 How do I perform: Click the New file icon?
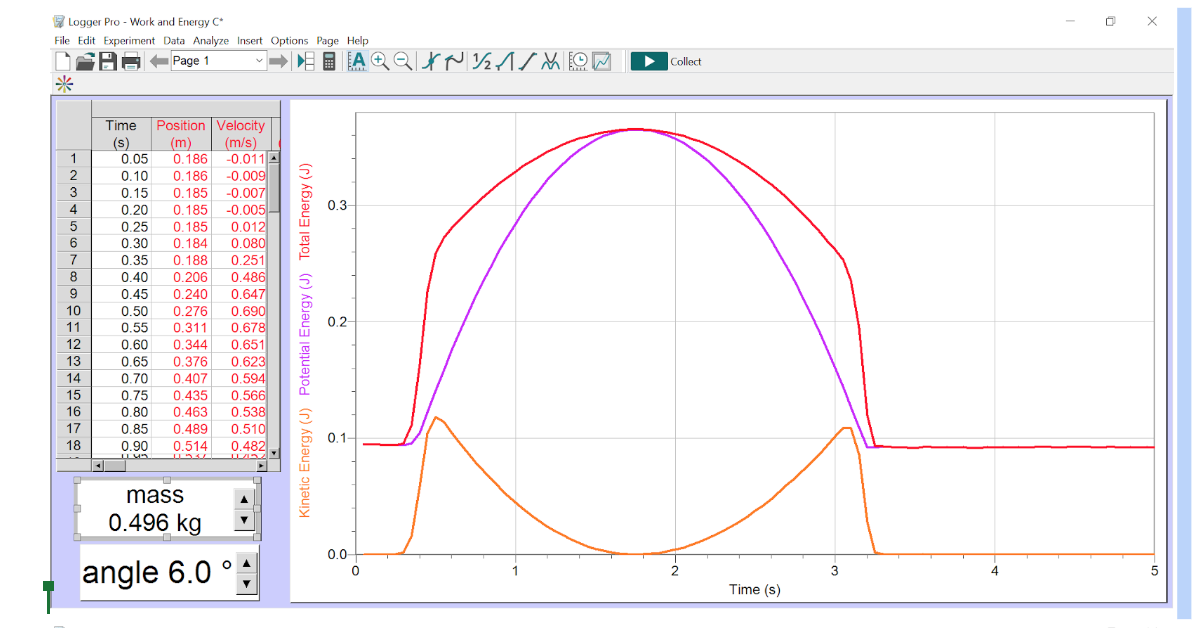click(63, 61)
